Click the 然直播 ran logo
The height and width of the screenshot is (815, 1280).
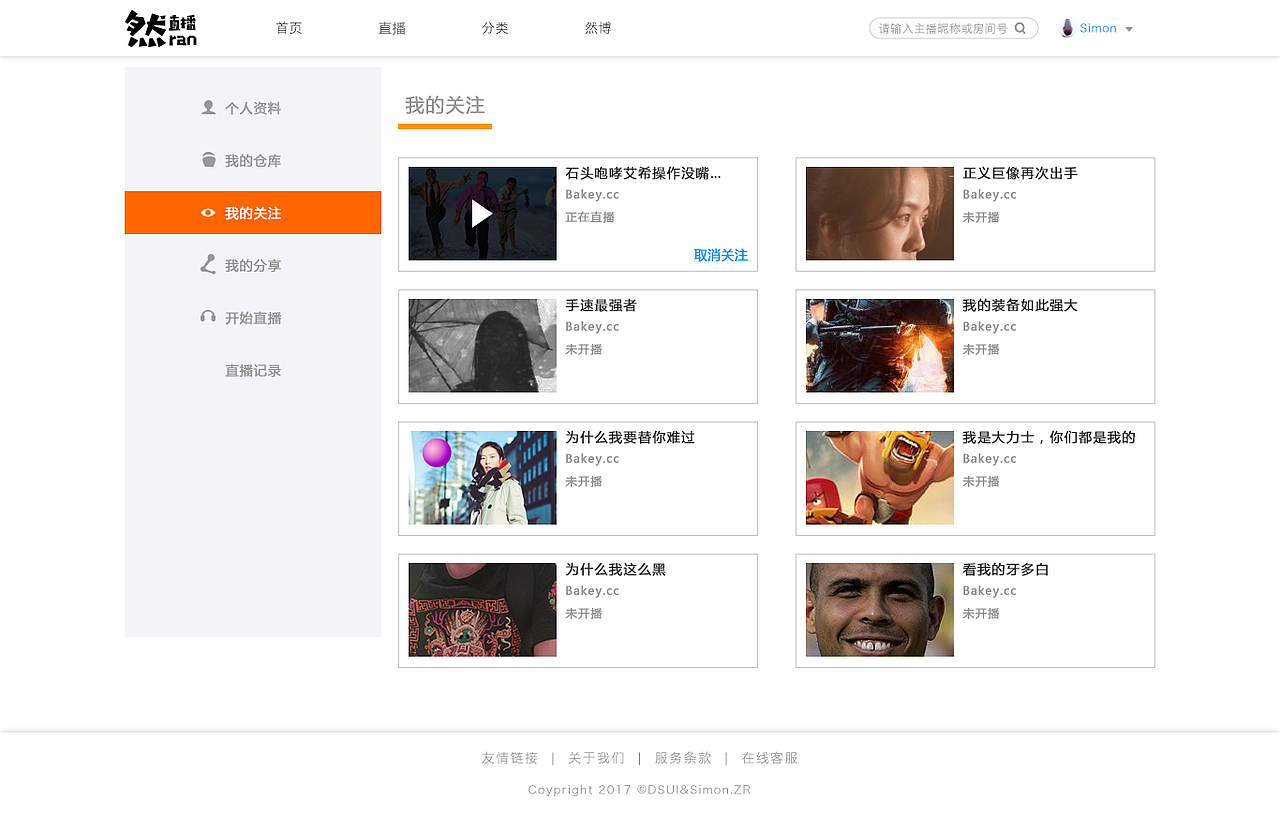pyautogui.click(x=161, y=28)
